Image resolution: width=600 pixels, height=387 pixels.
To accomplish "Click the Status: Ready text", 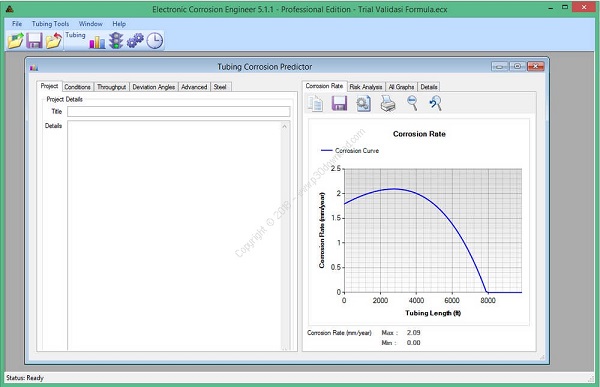I will click(25, 378).
